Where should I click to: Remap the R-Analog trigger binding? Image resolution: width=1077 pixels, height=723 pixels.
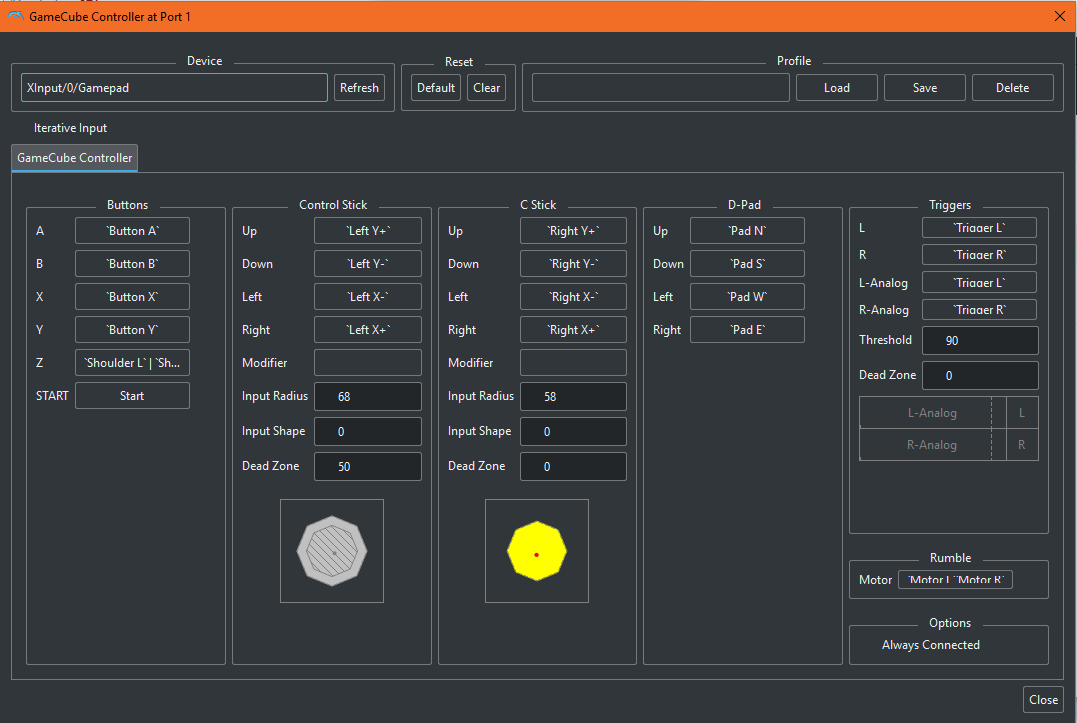(x=979, y=310)
